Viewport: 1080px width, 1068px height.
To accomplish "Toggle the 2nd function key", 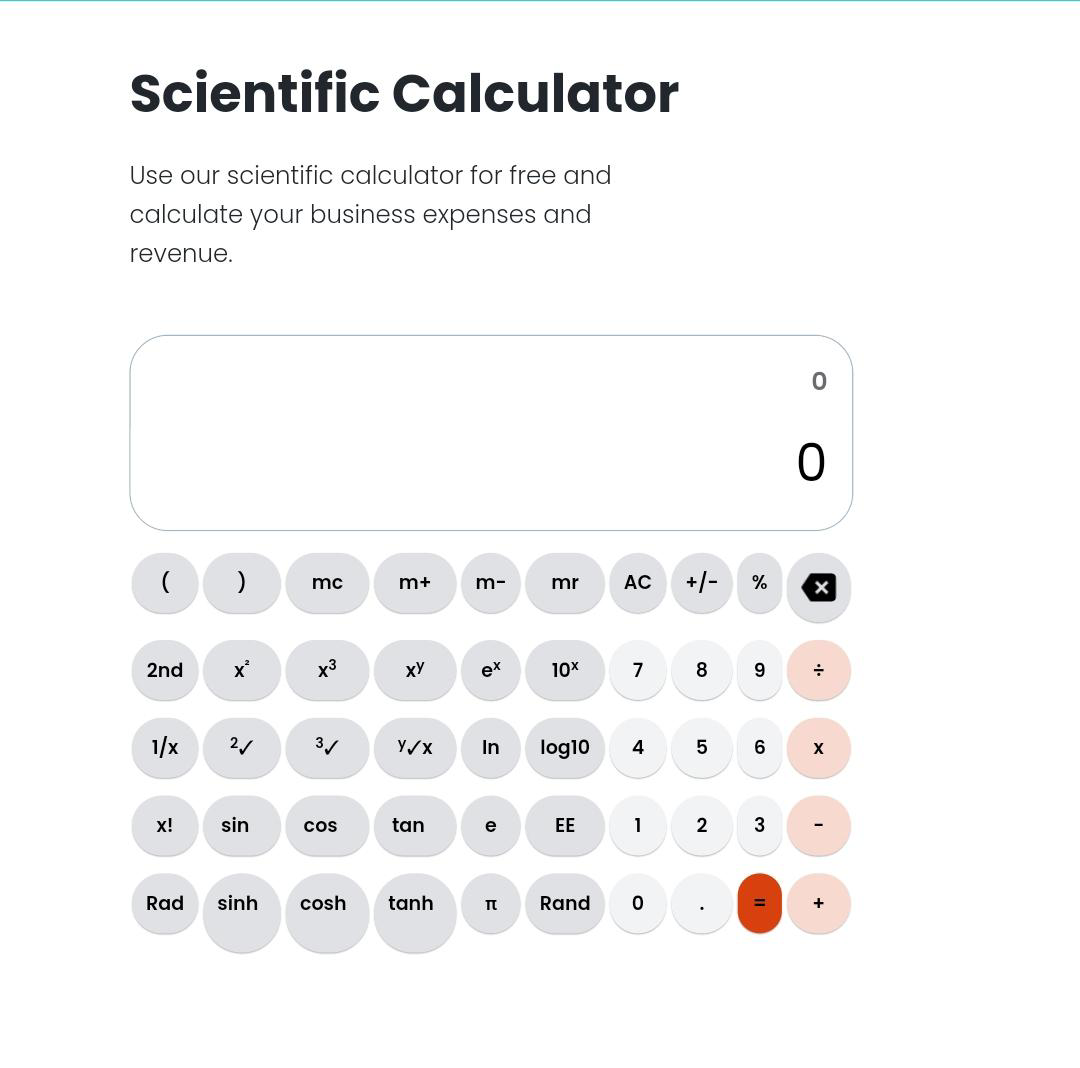I will click(x=164, y=670).
